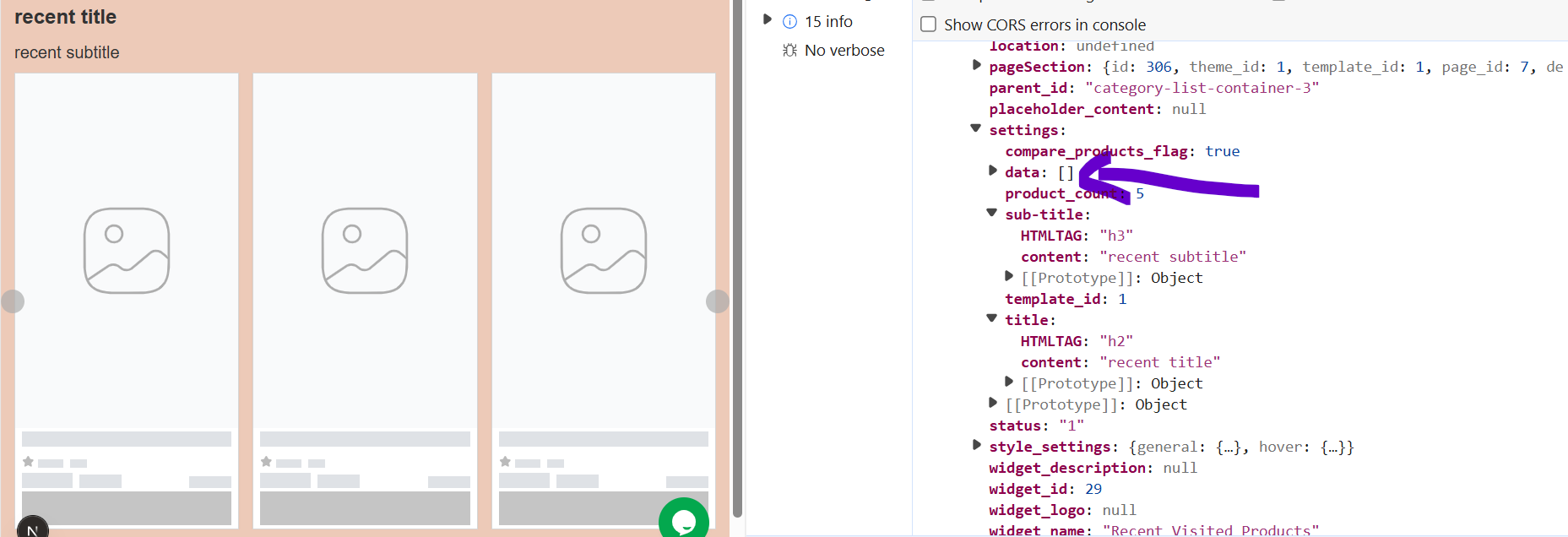Screen dimensions: 1568x537
Task: Click the status "1" value
Action: point(1072,426)
